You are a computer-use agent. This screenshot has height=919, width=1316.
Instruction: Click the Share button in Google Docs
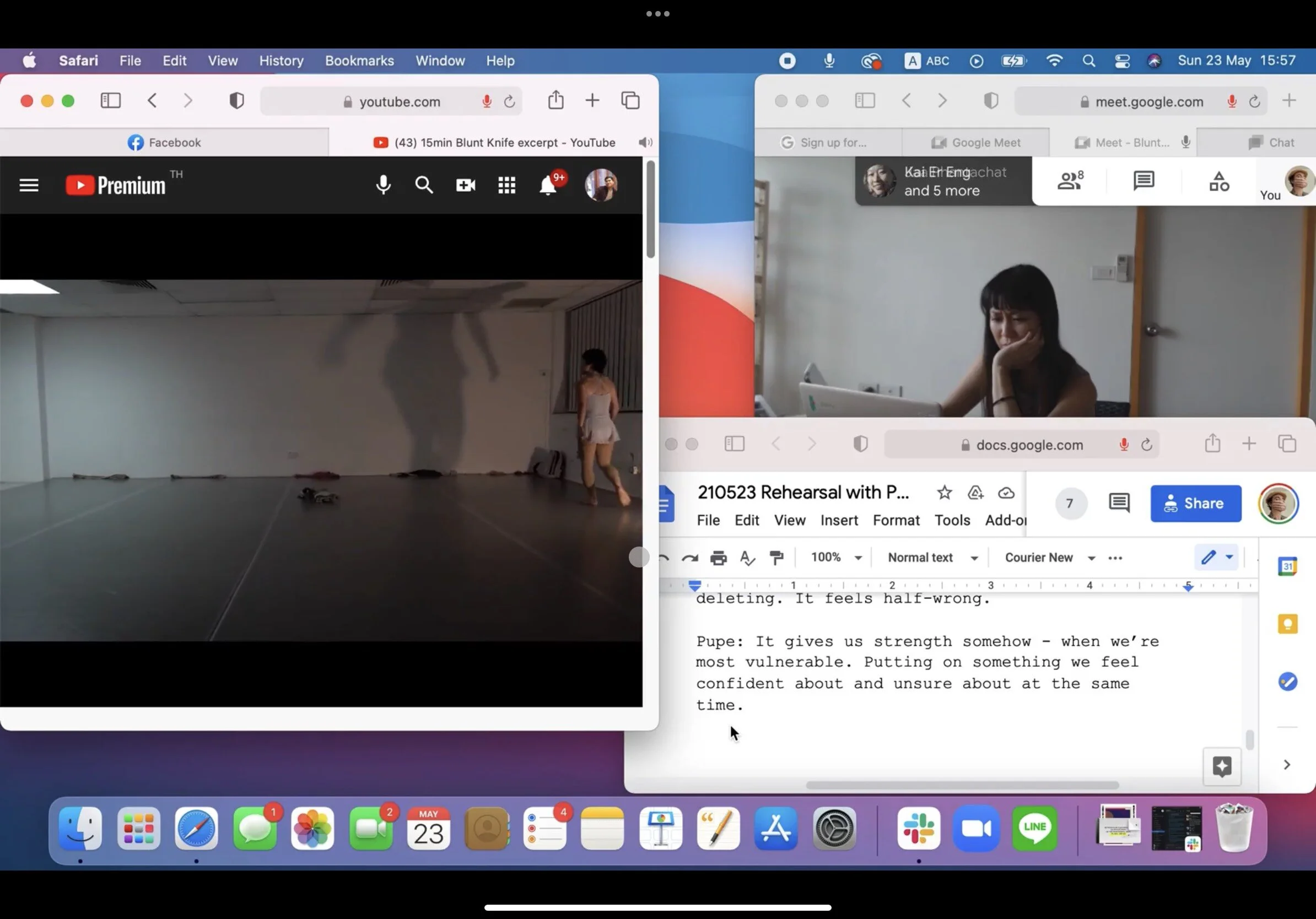tap(1196, 504)
